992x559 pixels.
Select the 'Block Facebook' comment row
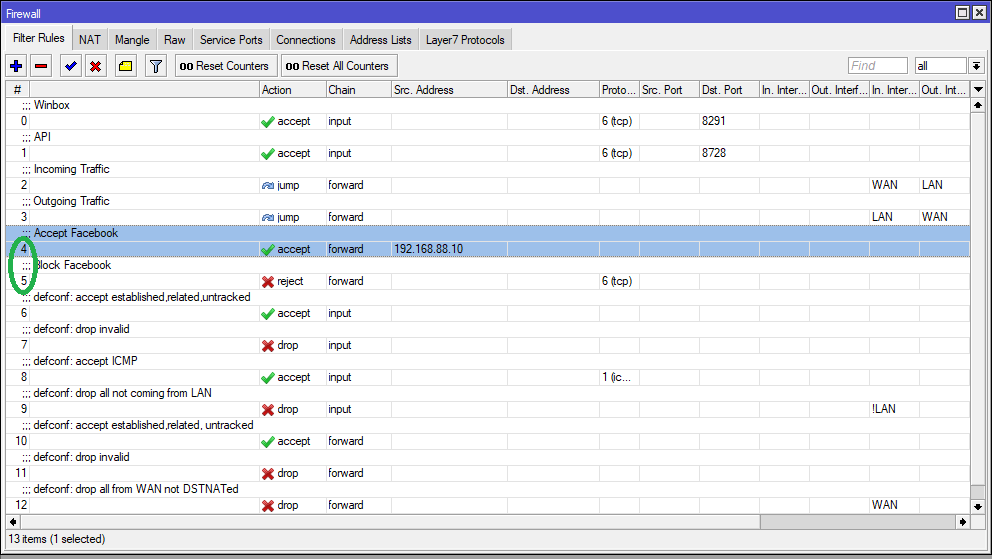pos(487,266)
